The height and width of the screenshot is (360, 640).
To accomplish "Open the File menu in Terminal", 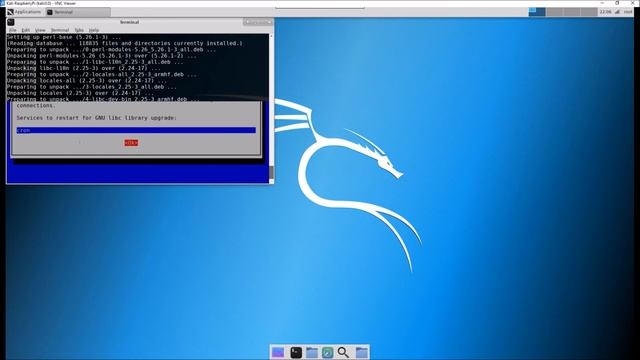I will [x=13, y=30].
